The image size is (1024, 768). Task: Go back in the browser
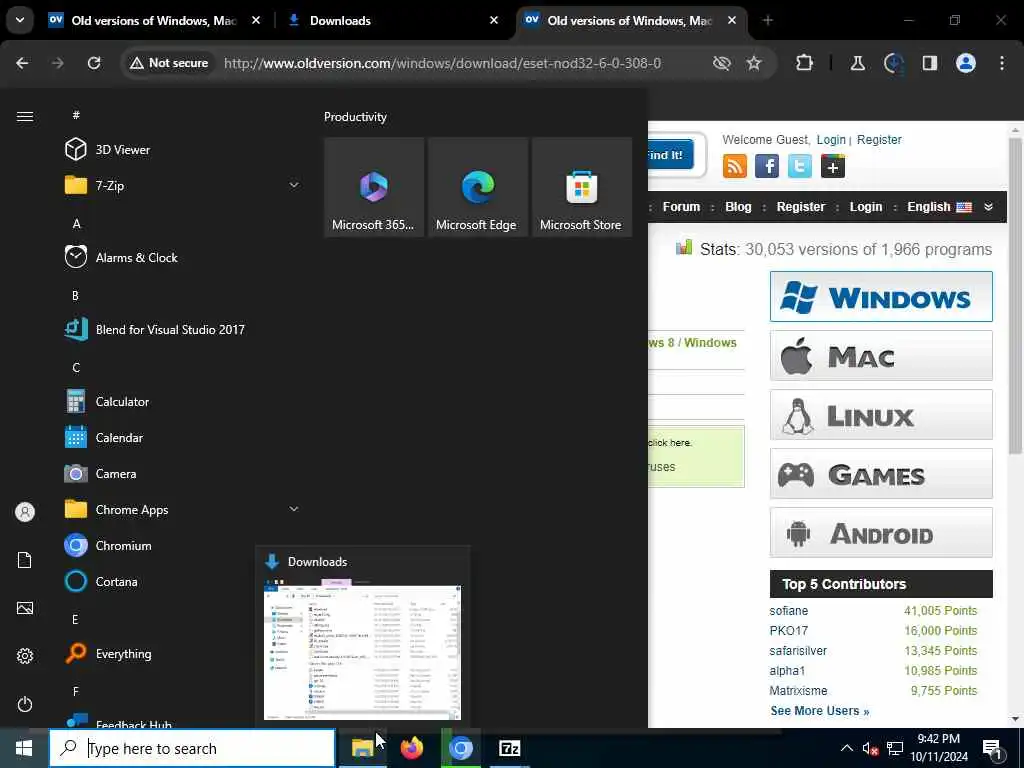click(22, 63)
